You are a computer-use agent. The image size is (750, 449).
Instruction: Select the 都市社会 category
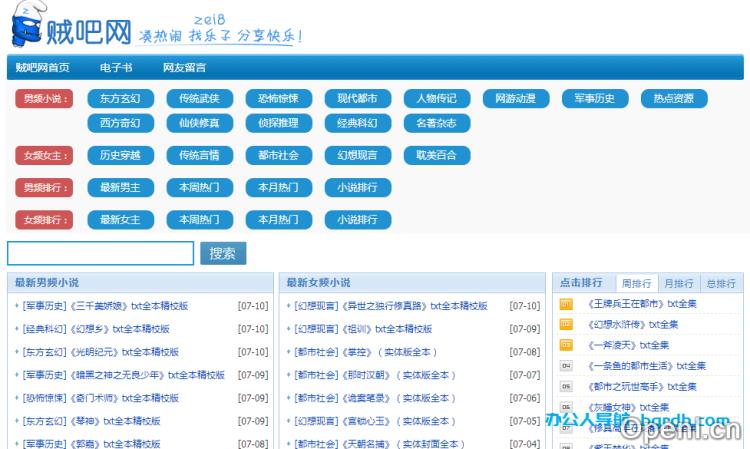(278, 155)
